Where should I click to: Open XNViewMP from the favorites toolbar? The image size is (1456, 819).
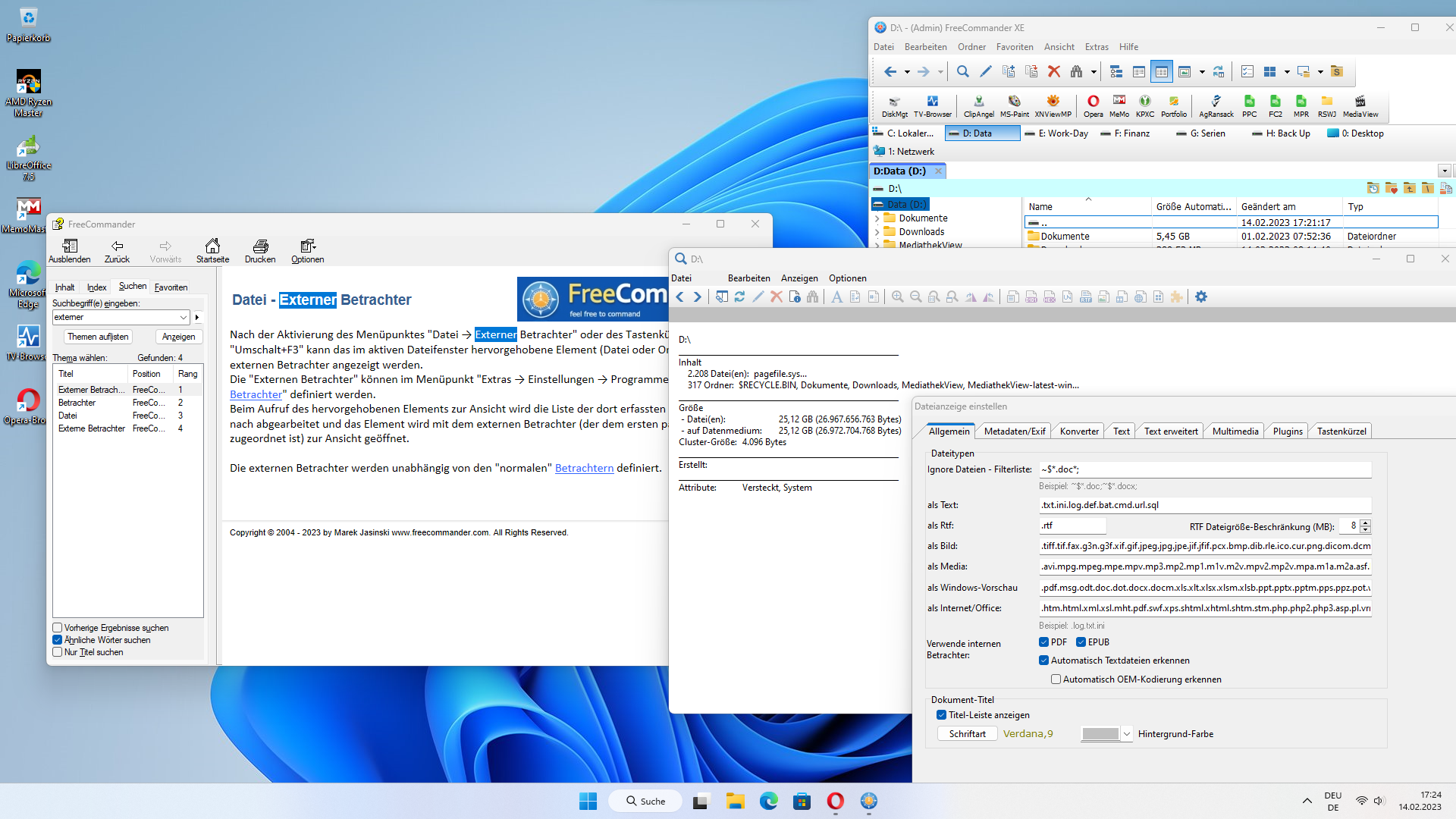coord(1053,105)
